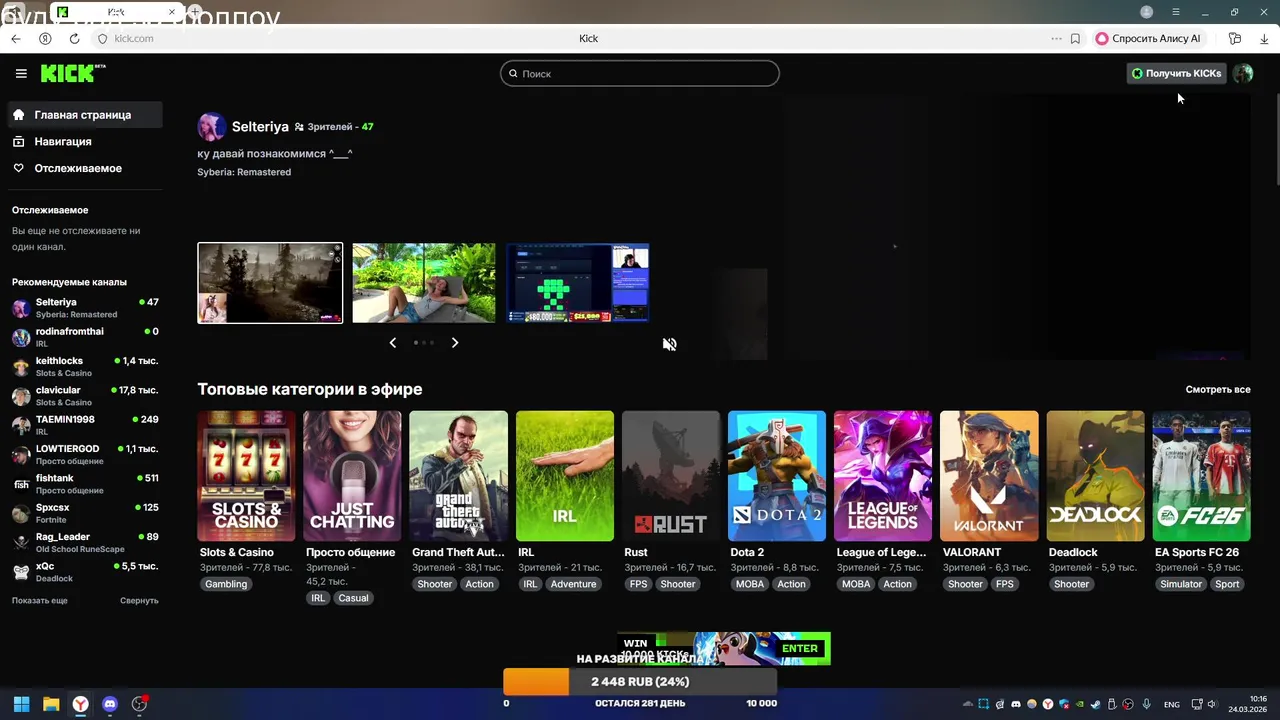The width and height of the screenshot is (1280, 720).
Task: Open Grand Theft Auto category card
Action: pos(459,476)
